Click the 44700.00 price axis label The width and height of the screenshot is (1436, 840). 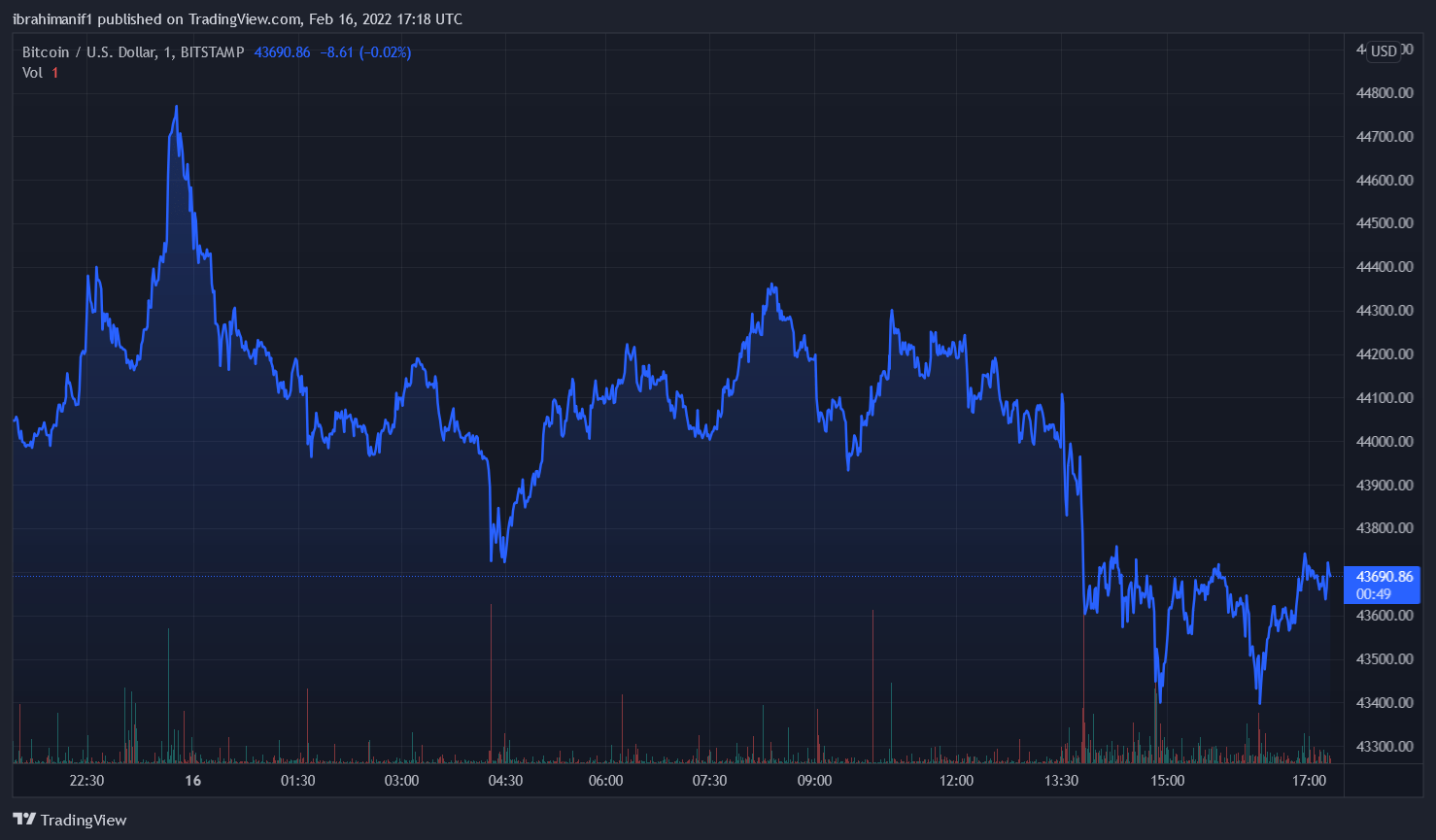point(1384,137)
